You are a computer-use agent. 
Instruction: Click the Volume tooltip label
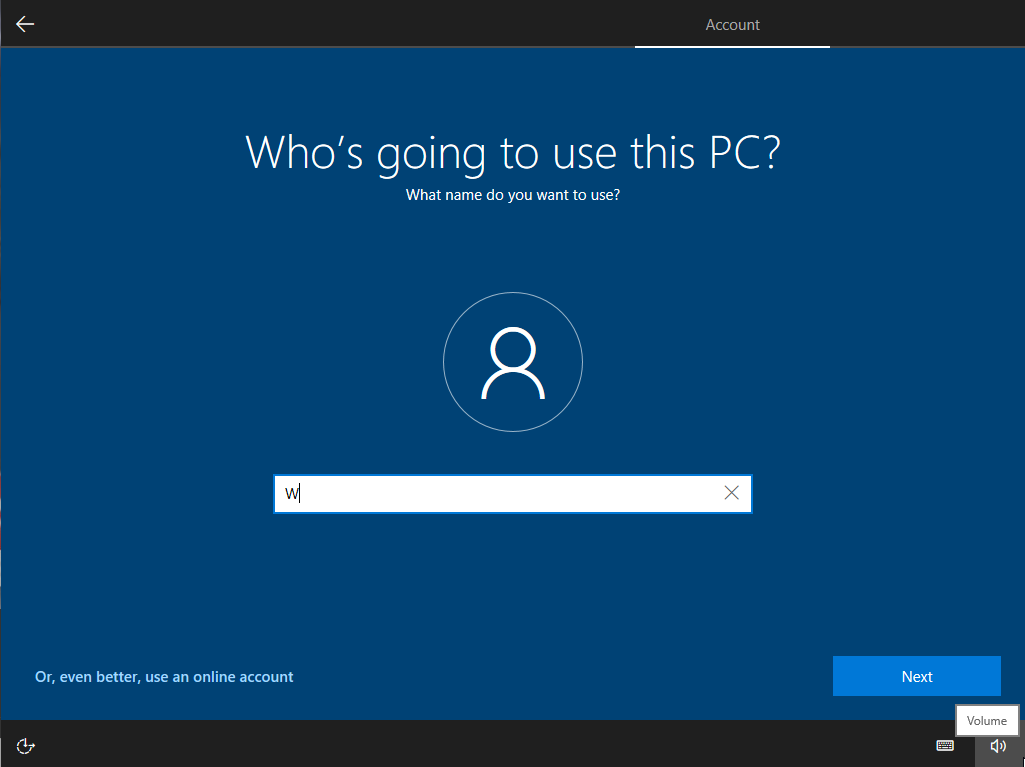point(986,721)
